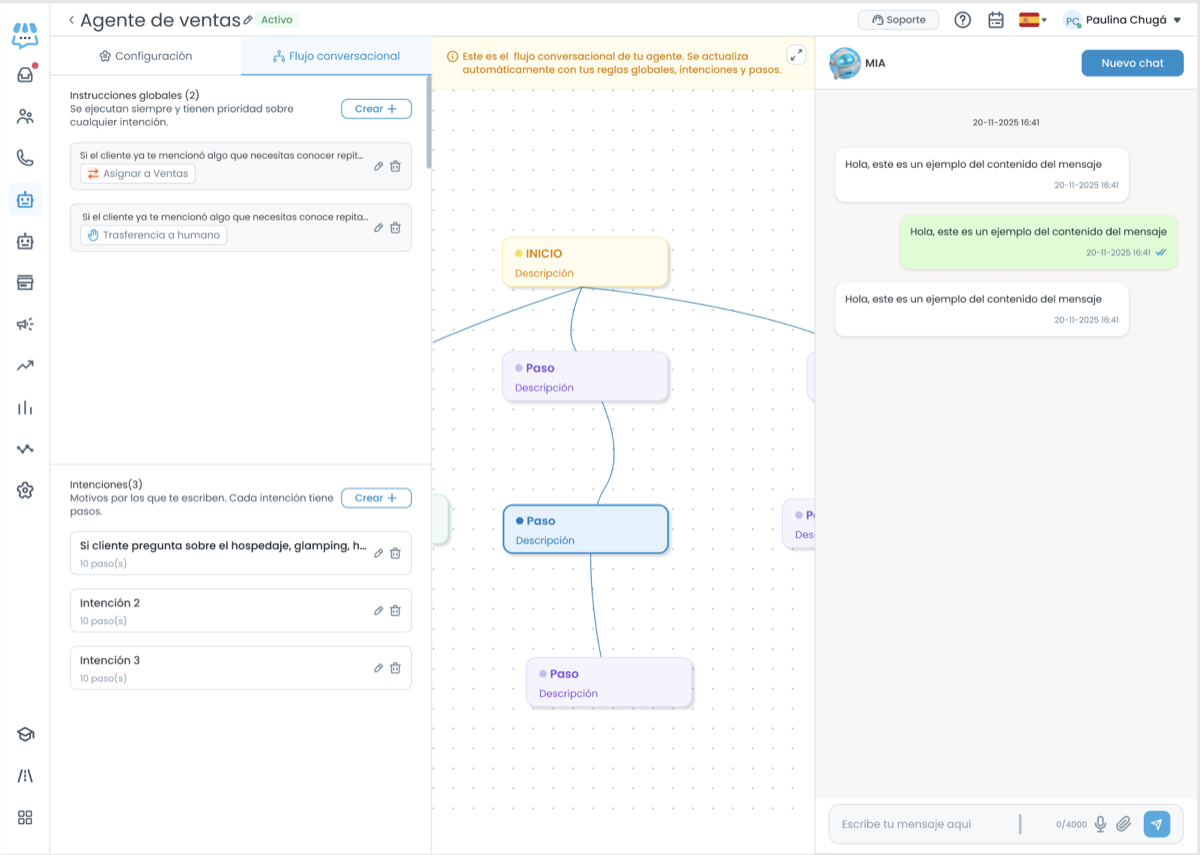Viewport: 1200px width, 855px height.
Task: Open the Intención 2 row
Action: [241, 611]
